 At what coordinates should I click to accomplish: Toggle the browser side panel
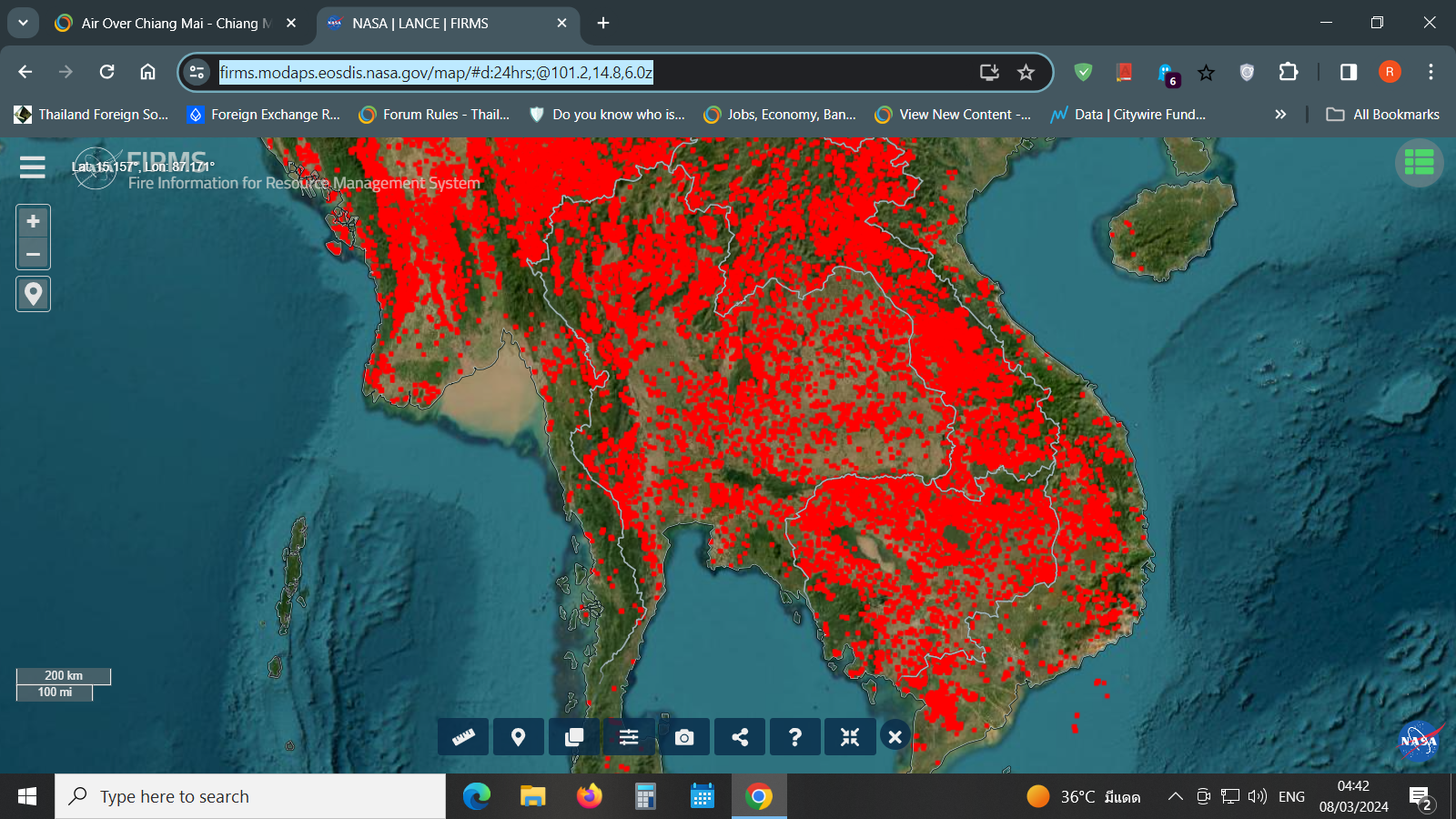pyautogui.click(x=1349, y=72)
